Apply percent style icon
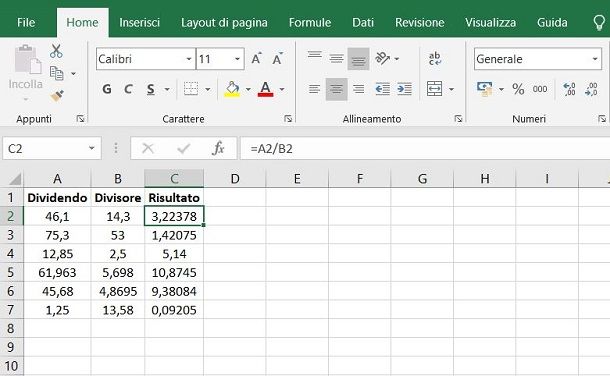Screen dimensions: 610x376 click(x=518, y=89)
